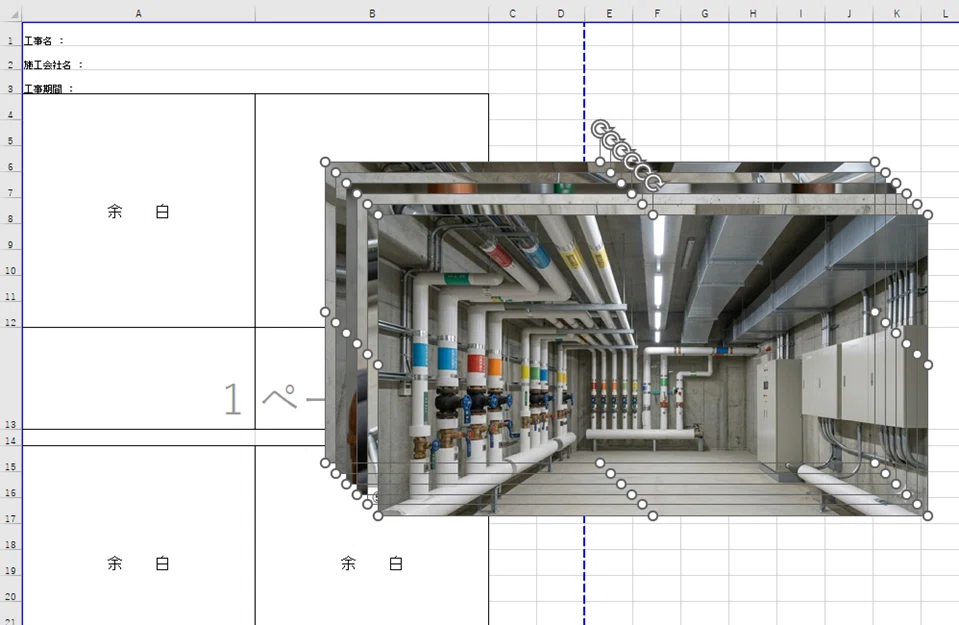Click the upper '余白' cell in column A
The height and width of the screenshot is (625, 959).
(x=139, y=211)
